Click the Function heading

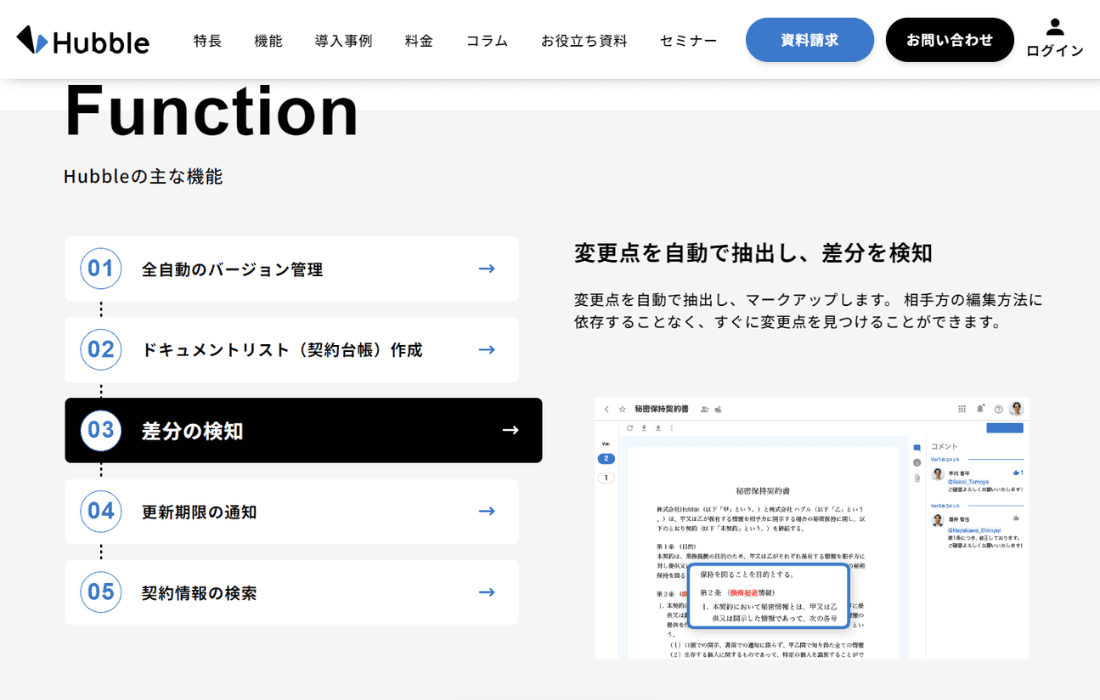(x=212, y=111)
